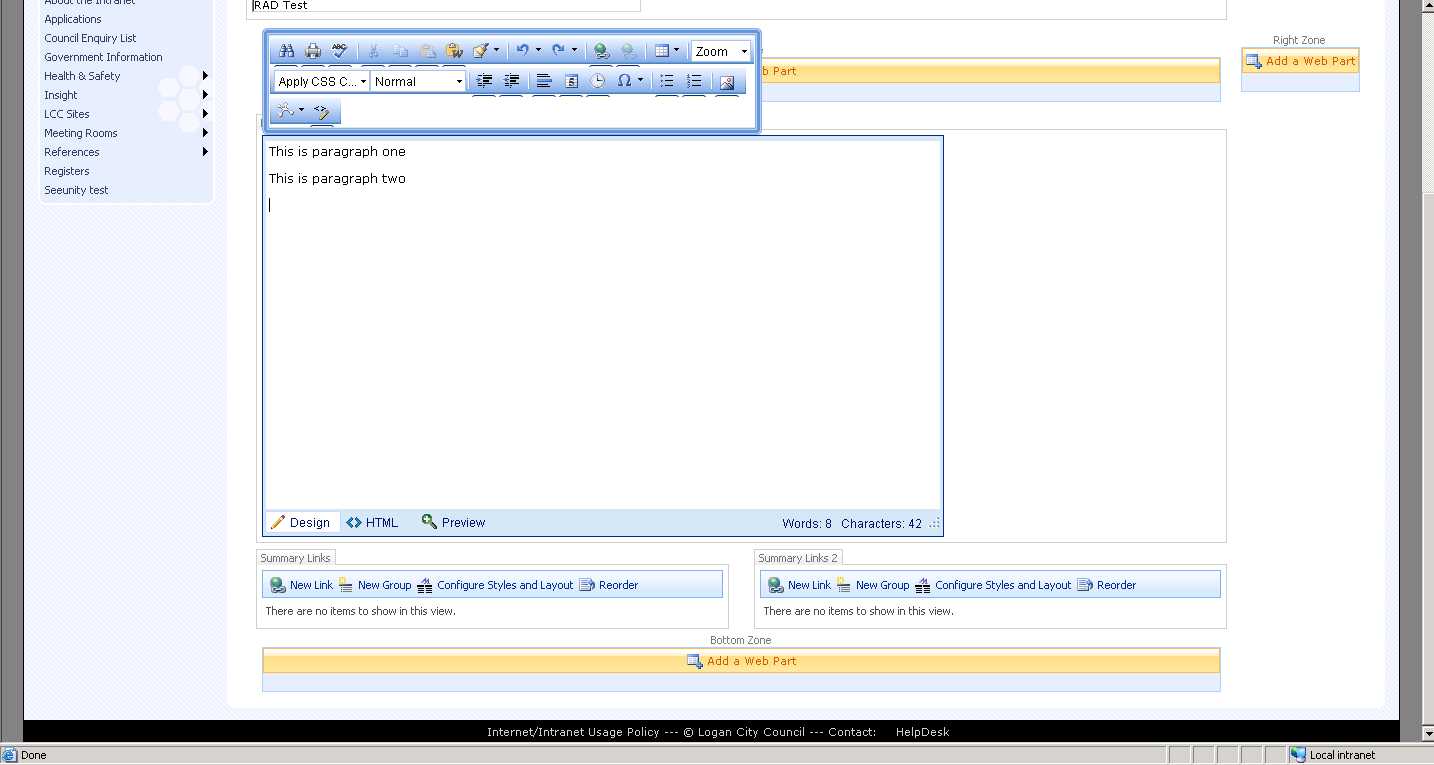
Task: Click the Format Stripper brush icon
Action: 481,51
